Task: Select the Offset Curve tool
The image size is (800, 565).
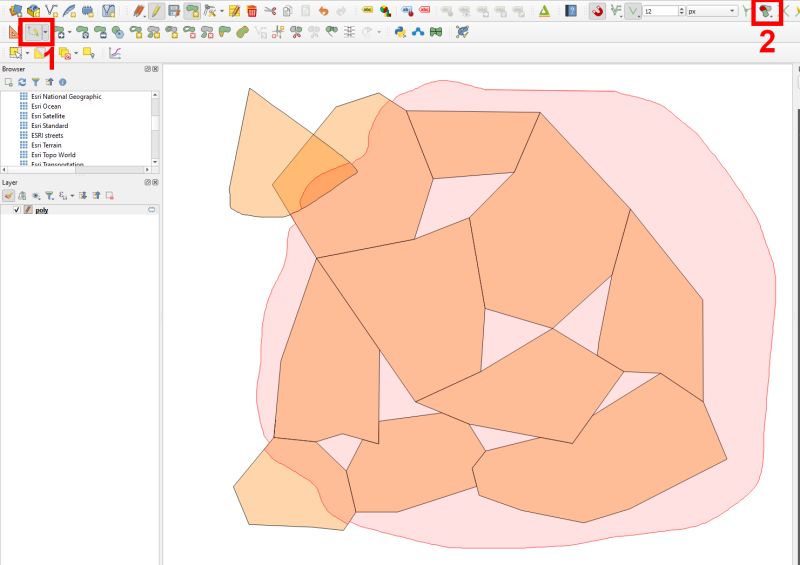Action: (242, 32)
